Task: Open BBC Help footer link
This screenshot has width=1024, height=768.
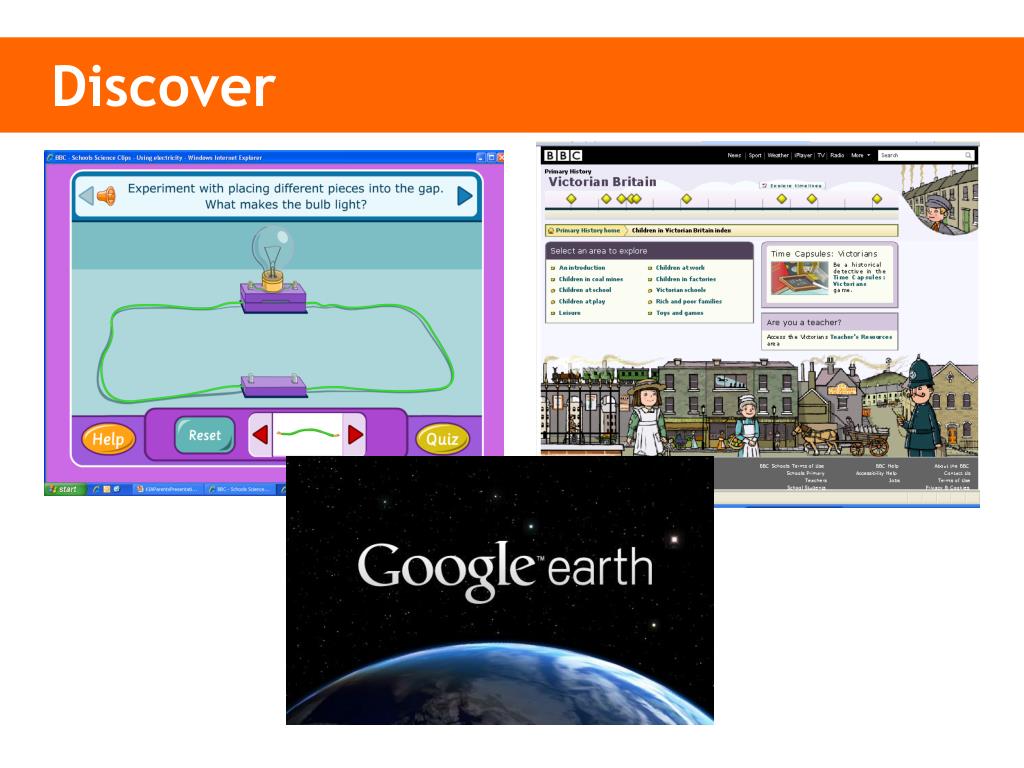Action: pyautogui.click(x=887, y=466)
